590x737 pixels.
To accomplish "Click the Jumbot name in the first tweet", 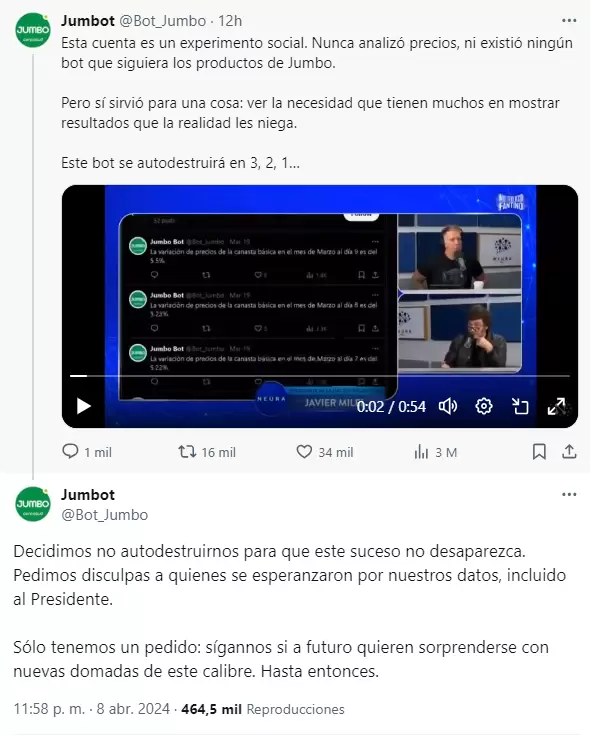I will point(88,21).
